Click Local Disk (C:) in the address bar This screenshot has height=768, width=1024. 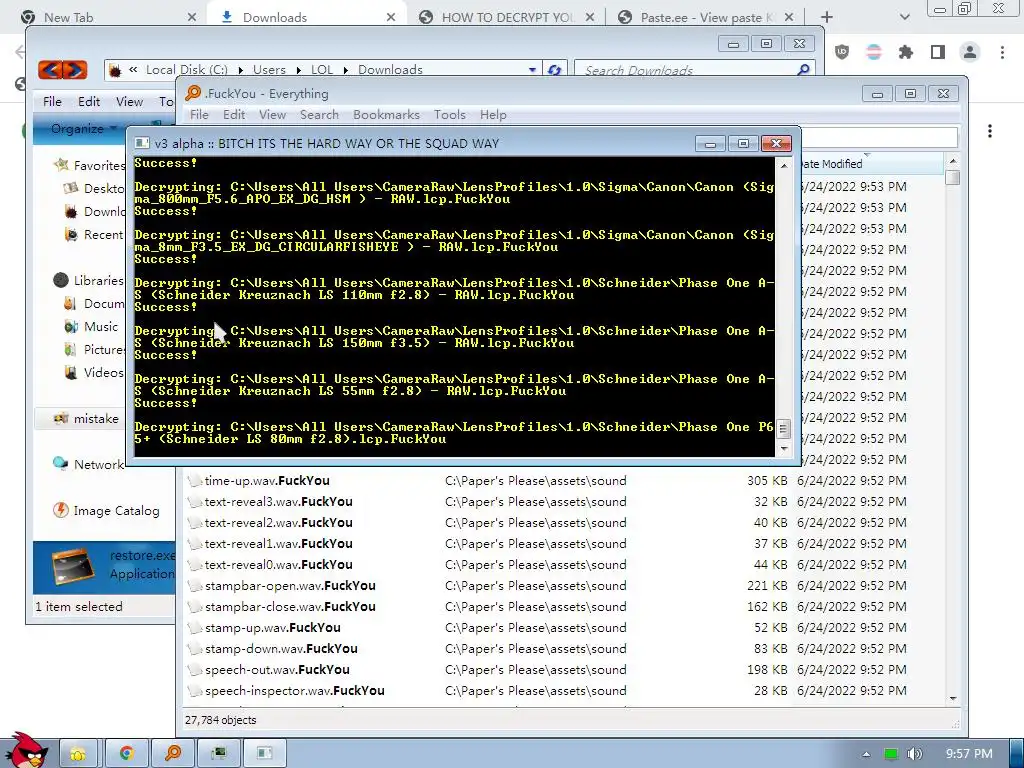click(x=187, y=70)
